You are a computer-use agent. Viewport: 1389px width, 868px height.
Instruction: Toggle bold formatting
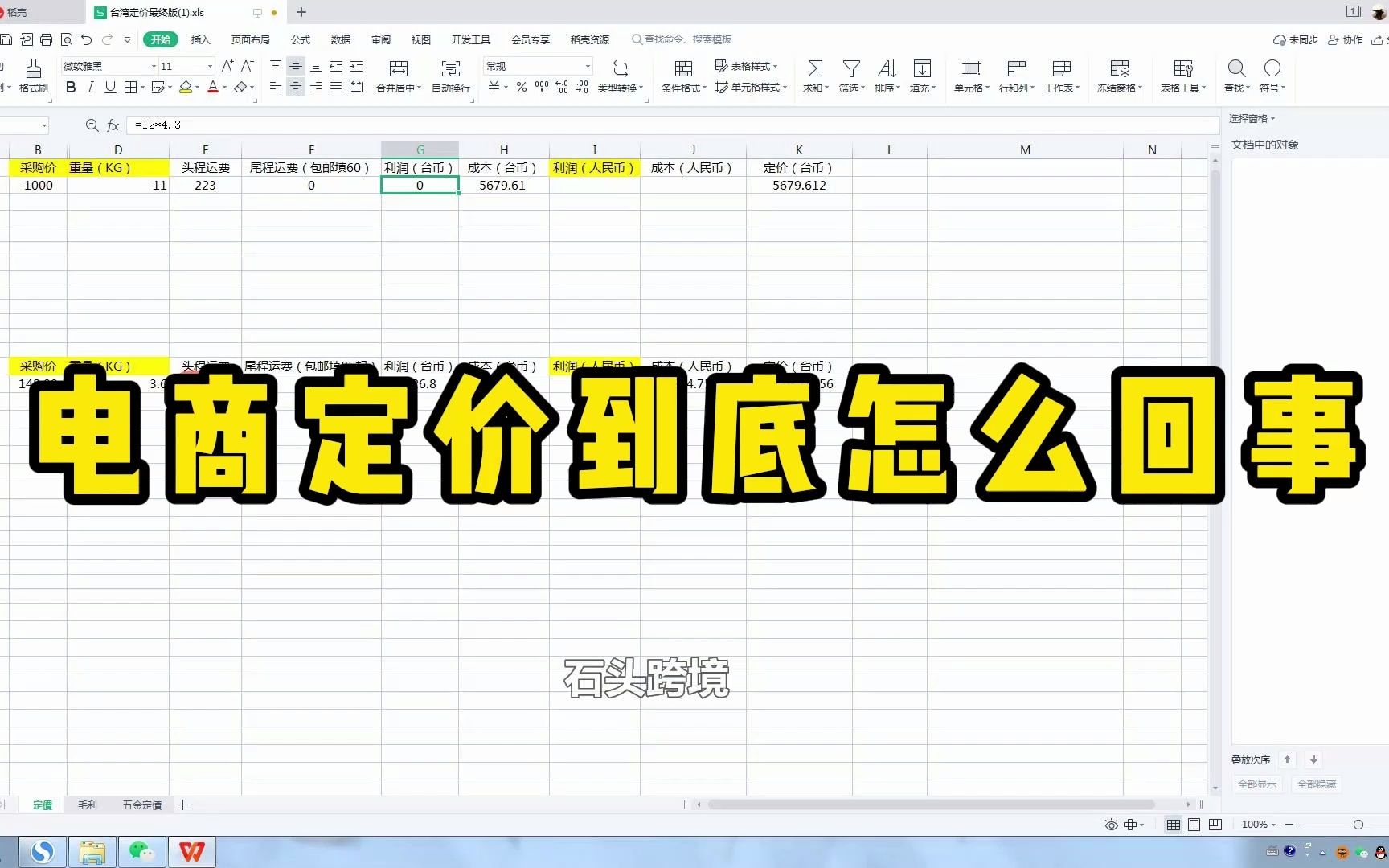(71, 88)
